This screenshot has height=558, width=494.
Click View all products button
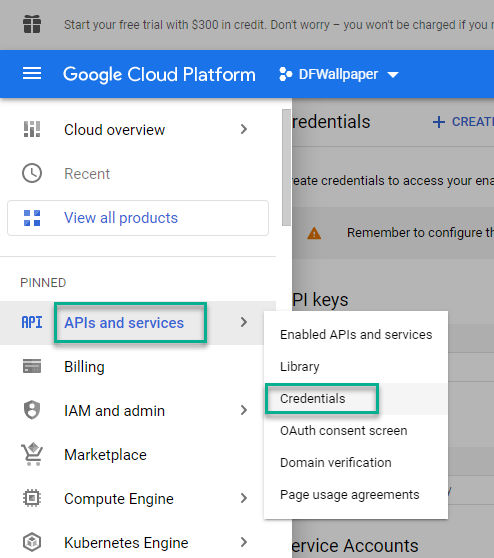pyautogui.click(x=138, y=218)
